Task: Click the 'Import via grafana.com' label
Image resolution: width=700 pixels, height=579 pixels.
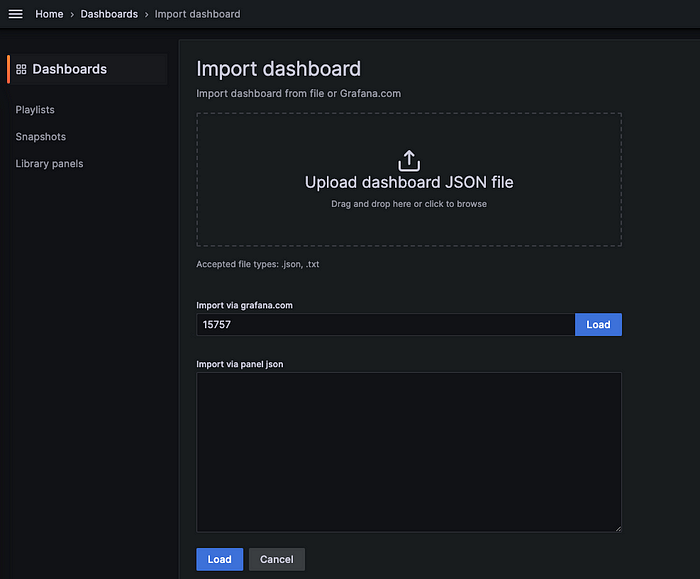Action: tap(245, 305)
